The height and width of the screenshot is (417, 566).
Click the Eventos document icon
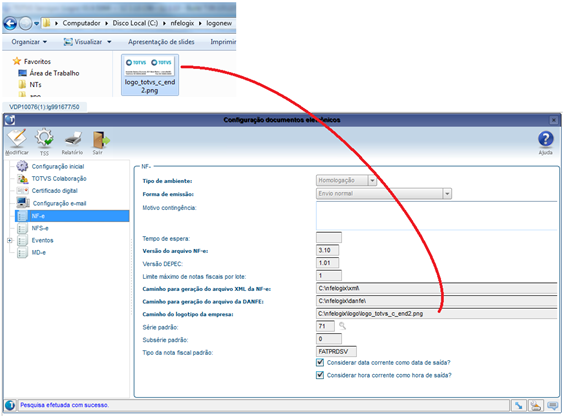click(x=22, y=240)
